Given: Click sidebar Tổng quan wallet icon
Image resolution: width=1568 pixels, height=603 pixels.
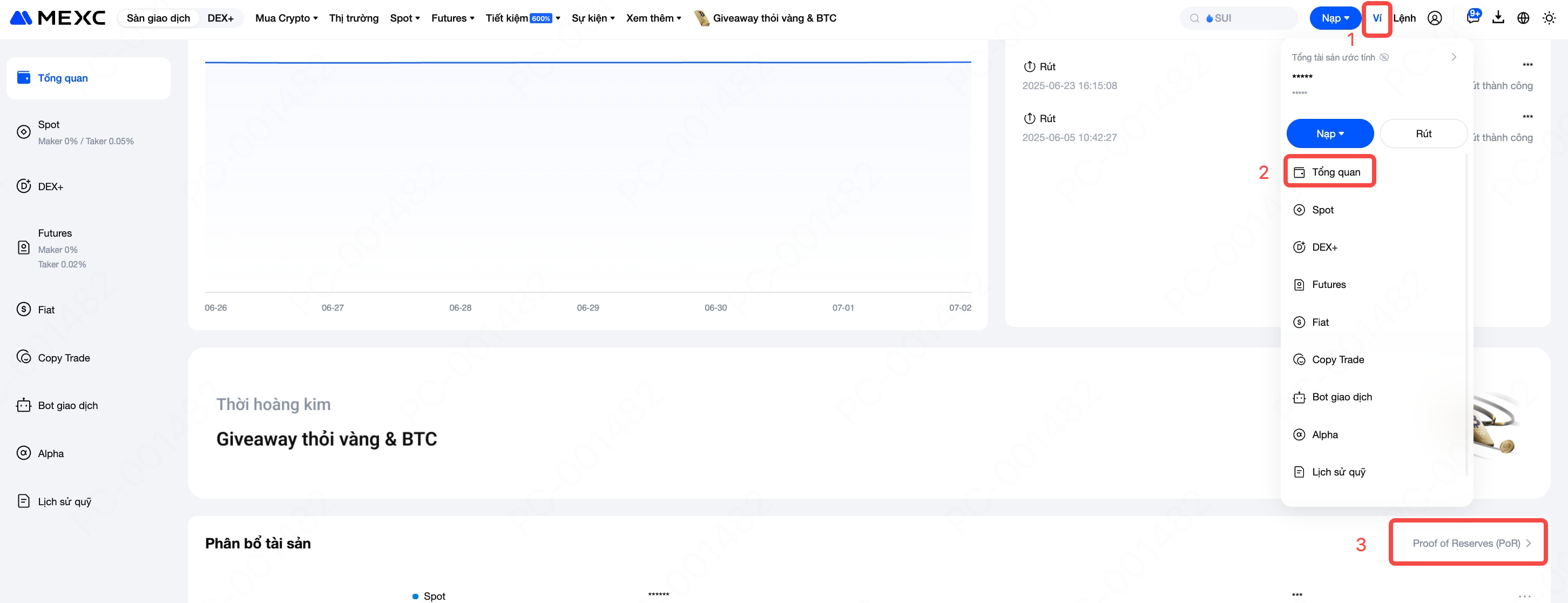Looking at the screenshot, I should pyautogui.click(x=24, y=77).
